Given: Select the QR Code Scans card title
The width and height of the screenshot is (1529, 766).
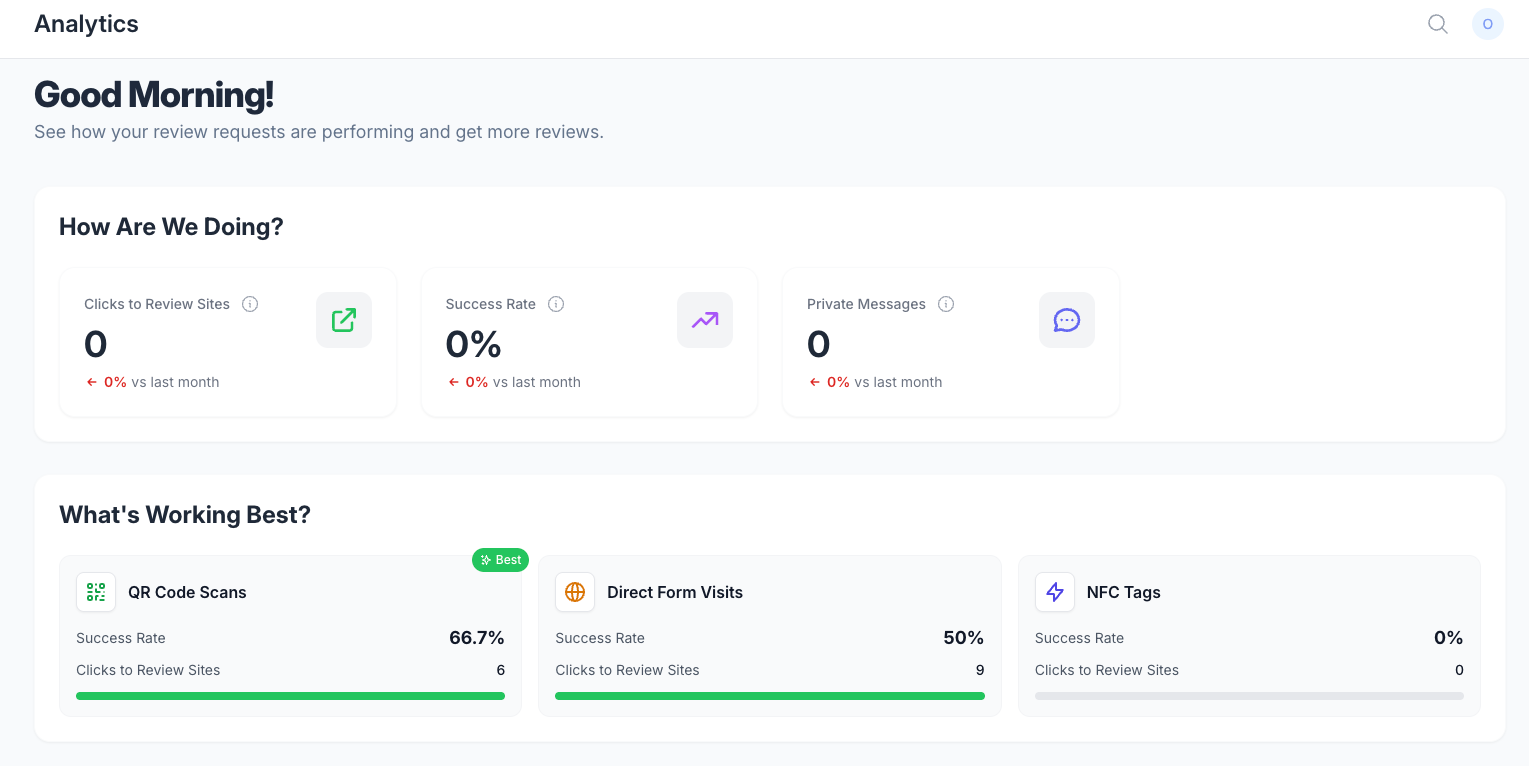Looking at the screenshot, I should [x=187, y=592].
